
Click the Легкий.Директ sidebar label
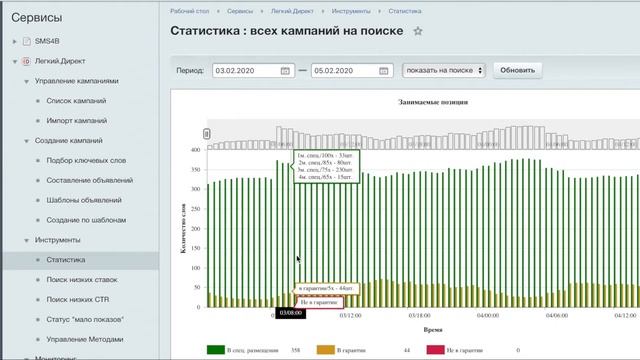click(x=60, y=61)
